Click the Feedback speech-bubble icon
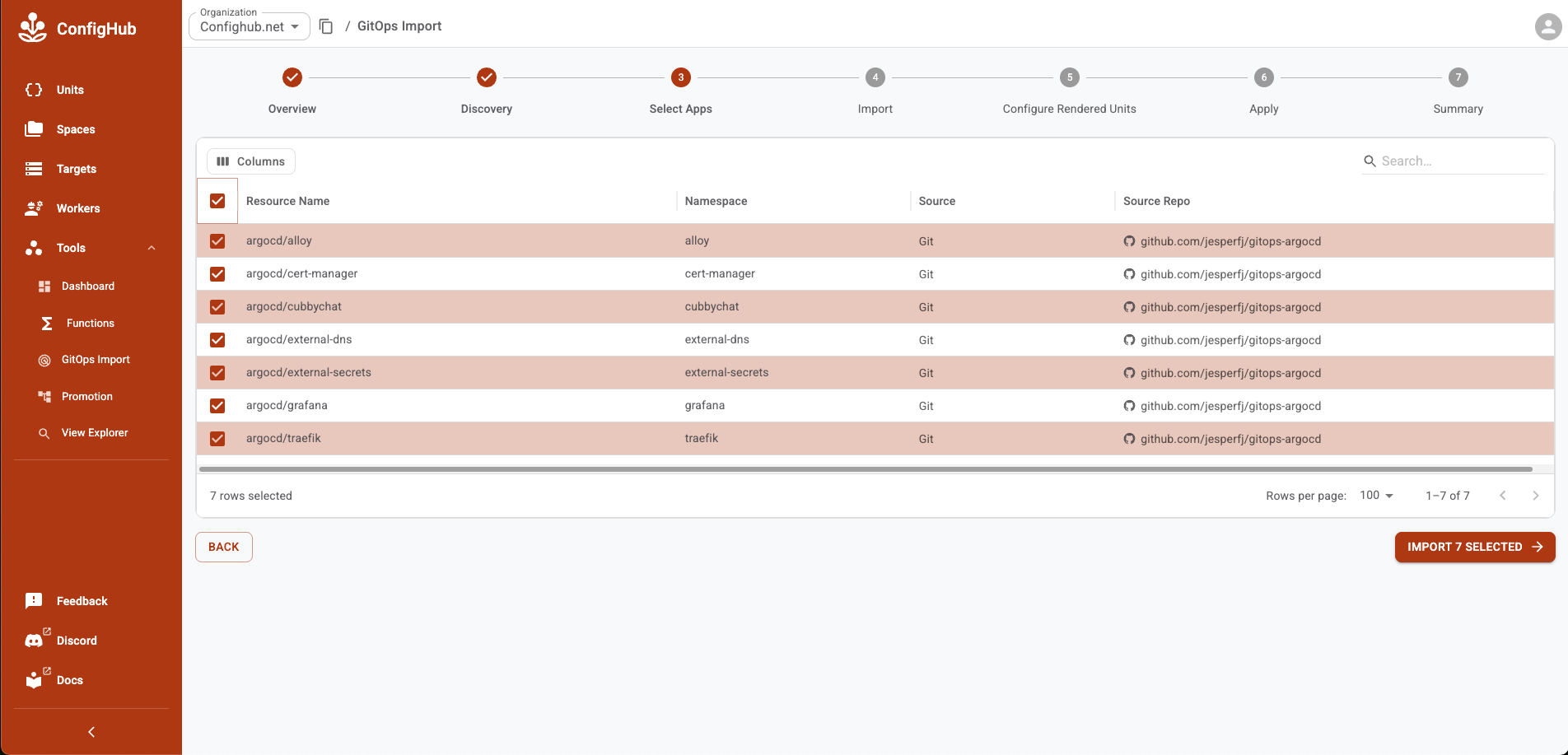 pyautogui.click(x=34, y=601)
